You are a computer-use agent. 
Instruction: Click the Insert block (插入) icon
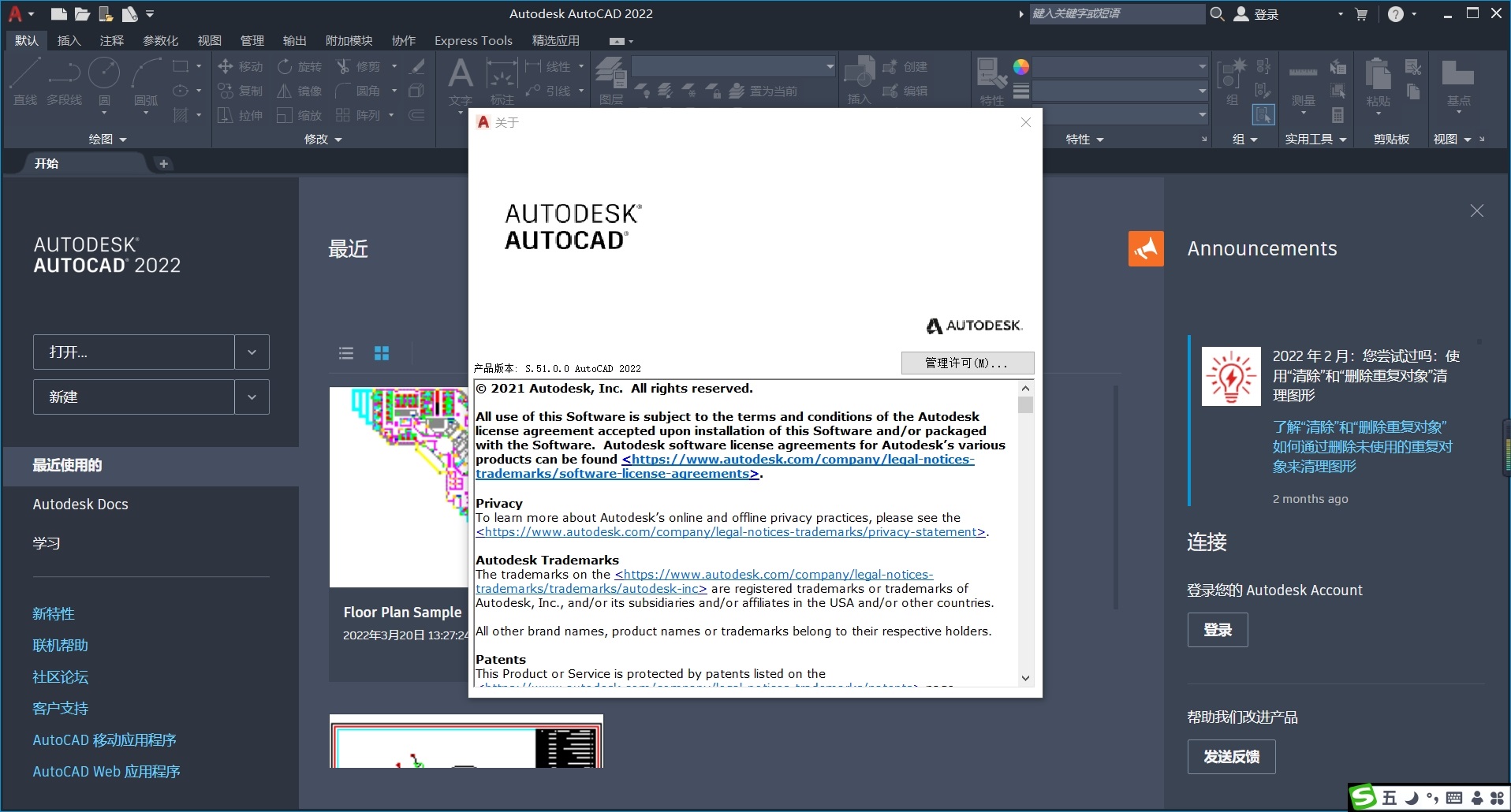click(x=859, y=80)
